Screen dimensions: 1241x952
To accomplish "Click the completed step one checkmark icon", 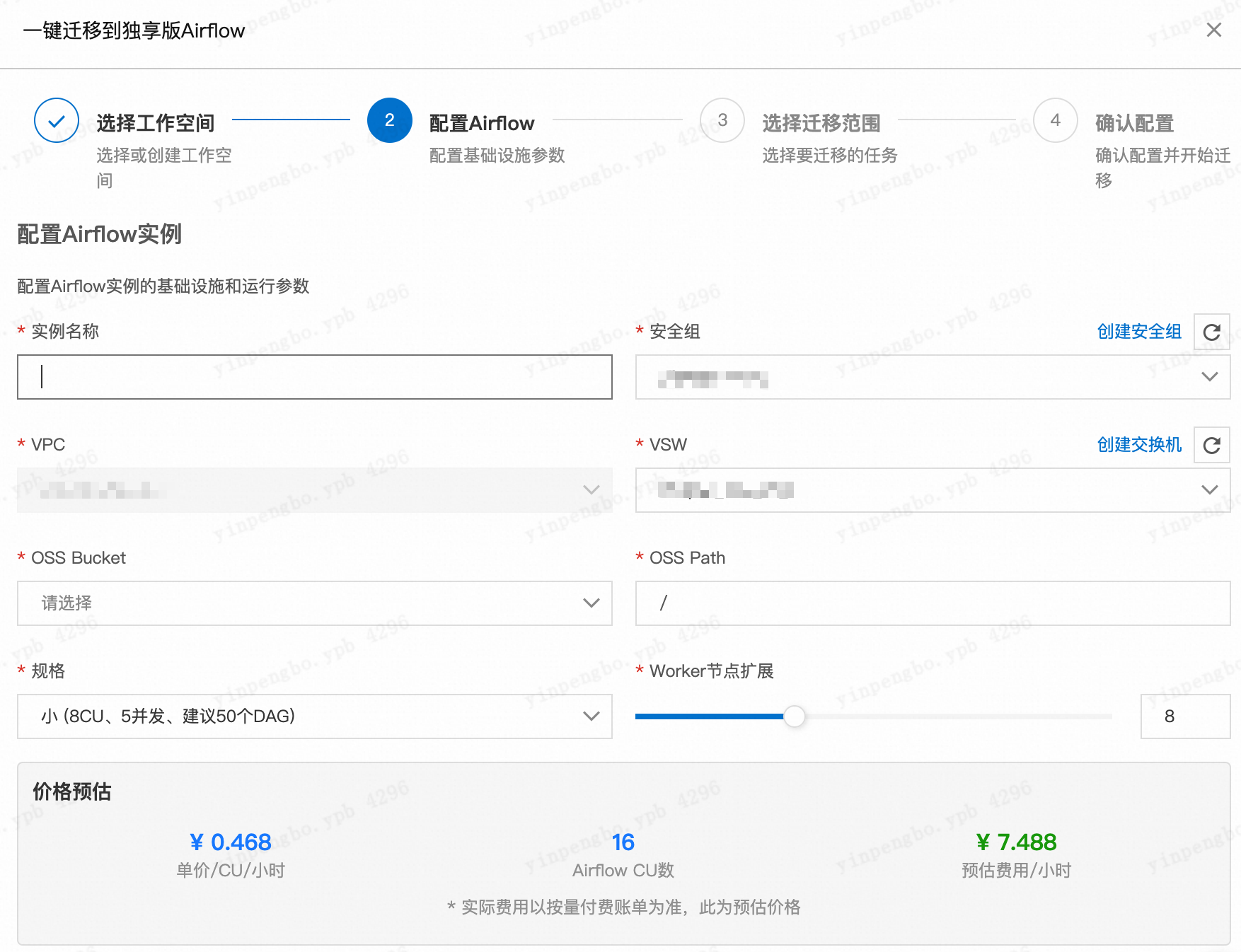I will 57,120.
